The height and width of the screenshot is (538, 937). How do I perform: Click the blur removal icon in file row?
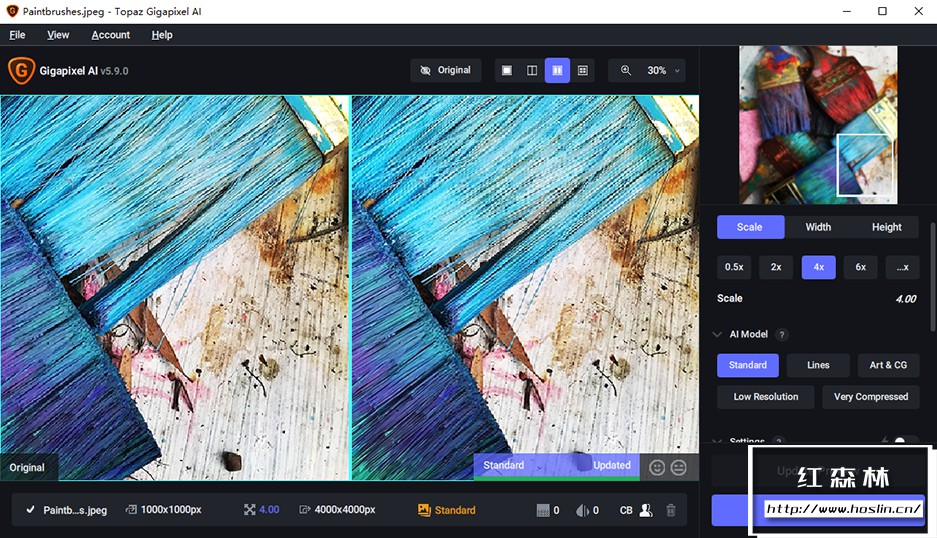(582, 511)
